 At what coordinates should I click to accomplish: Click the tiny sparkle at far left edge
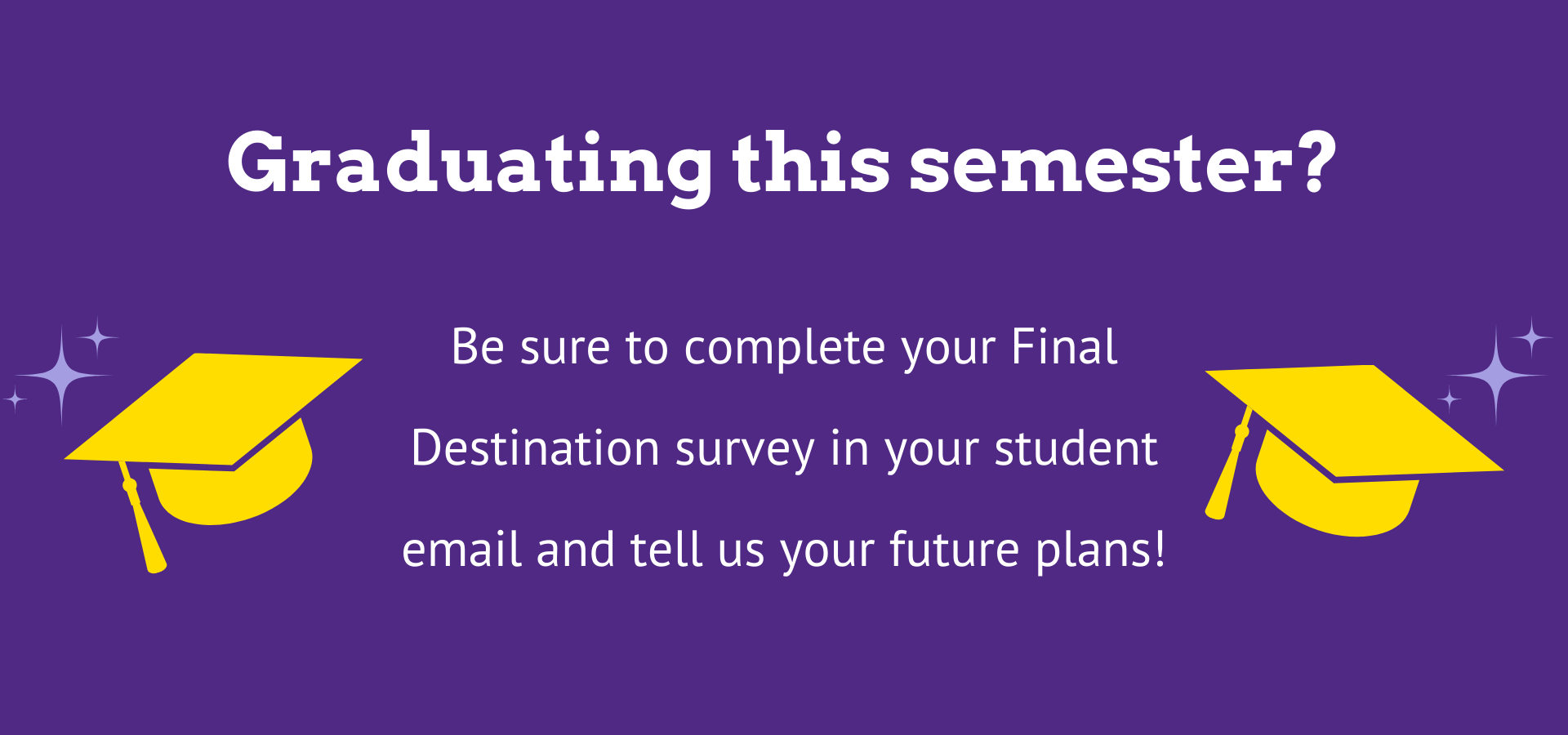click(x=15, y=399)
